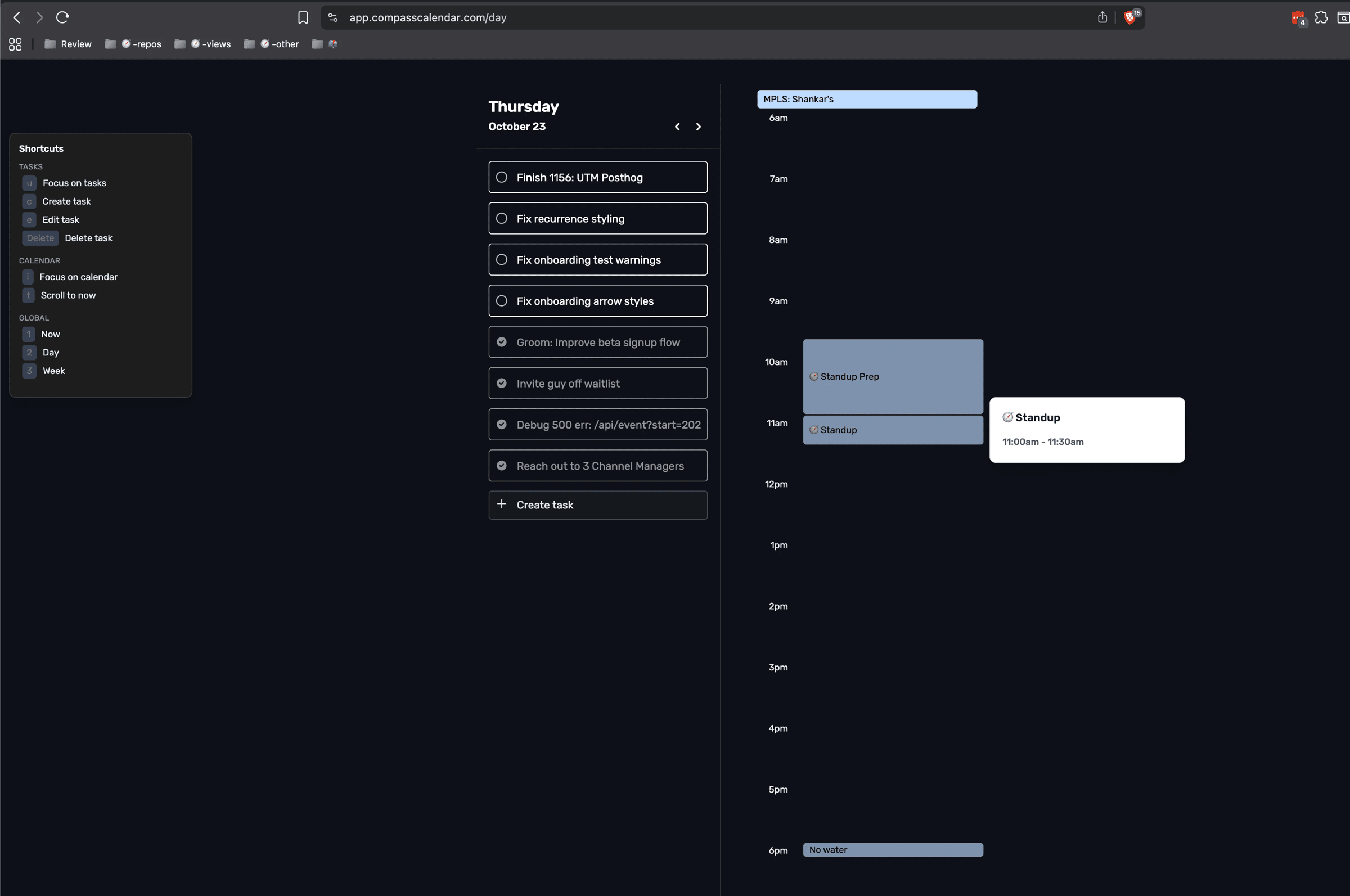Bookmark this page icon
This screenshot has width=1350, height=896.
coord(303,17)
